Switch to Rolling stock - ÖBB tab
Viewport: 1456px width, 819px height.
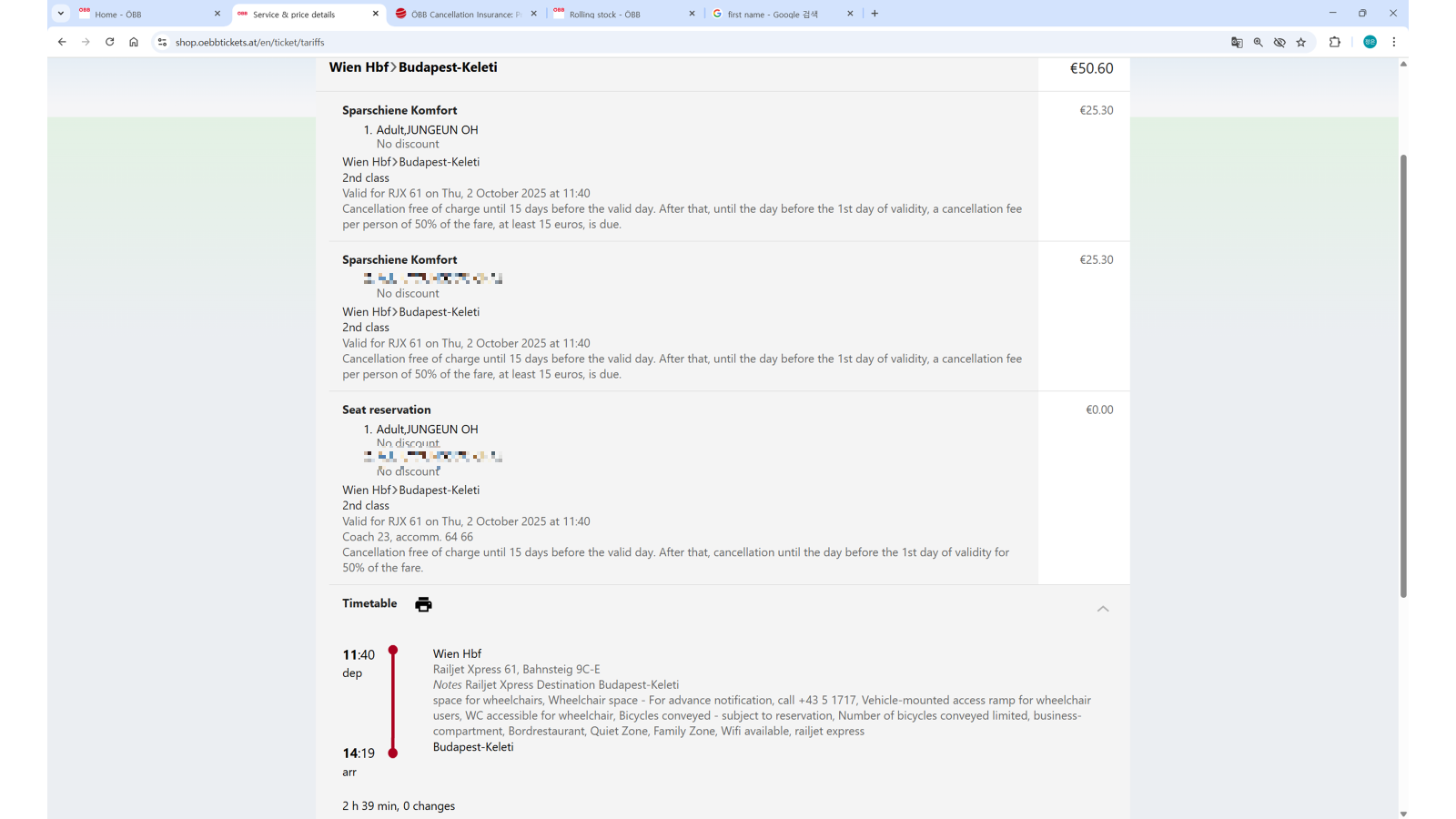pos(624,14)
